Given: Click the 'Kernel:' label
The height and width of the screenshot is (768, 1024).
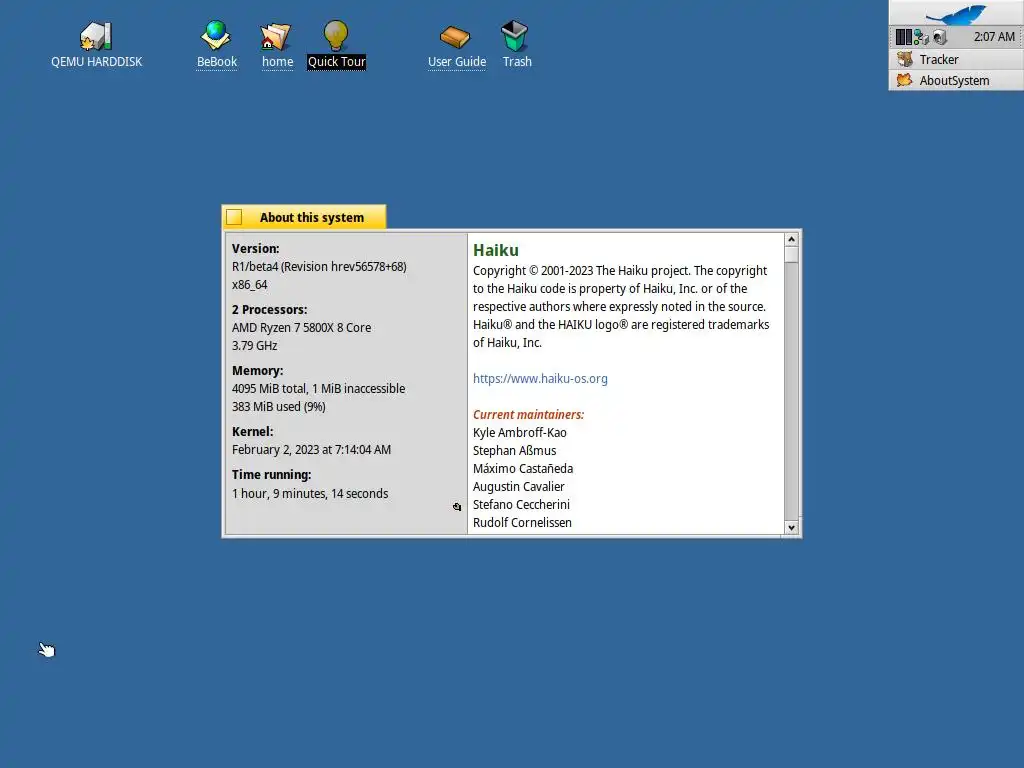Looking at the screenshot, I should click(x=253, y=431).
